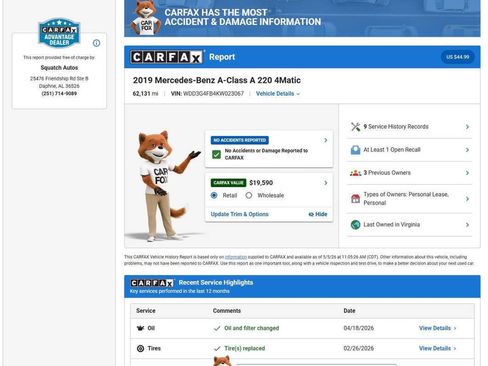
Task: Click the US $44.99 price button
Action: (458, 57)
